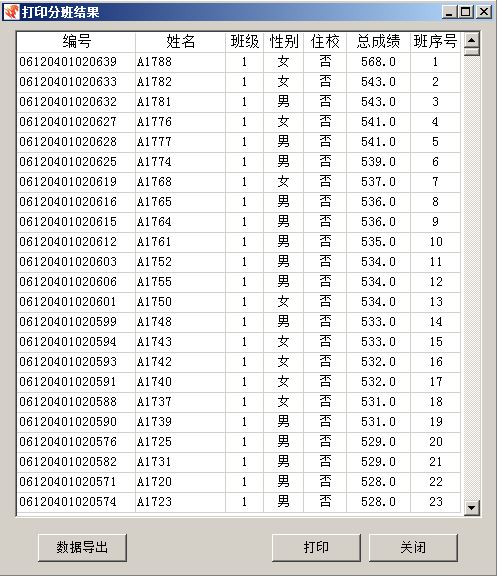Select row with ID 06120401020627

click(x=239, y=122)
